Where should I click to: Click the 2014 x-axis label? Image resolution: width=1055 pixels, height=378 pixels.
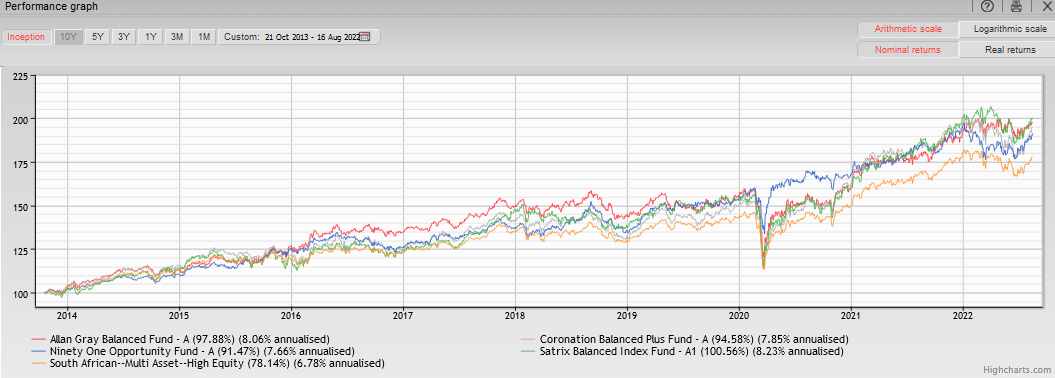(67, 314)
